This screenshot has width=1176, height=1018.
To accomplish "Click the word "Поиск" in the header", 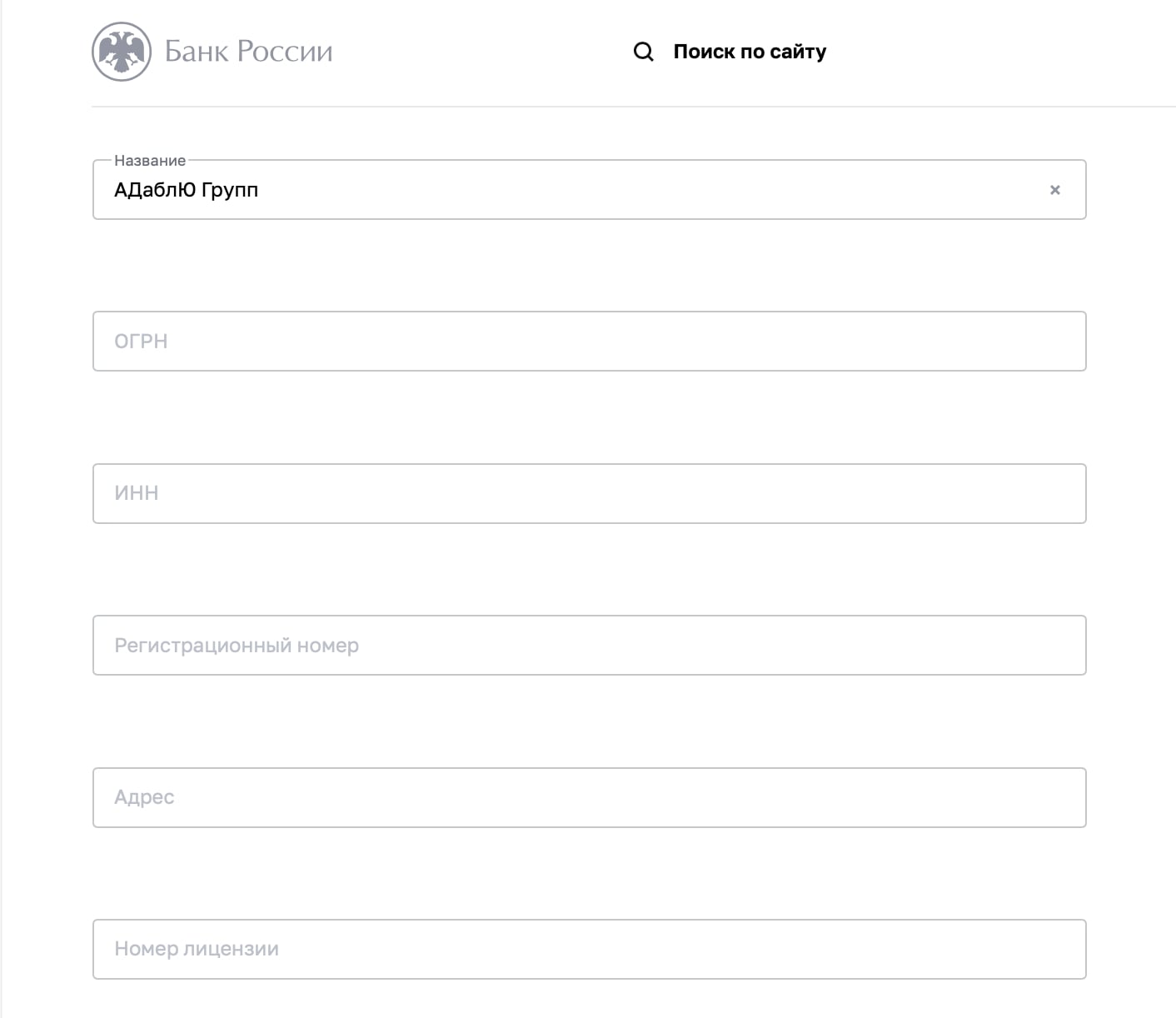I will (x=704, y=52).
